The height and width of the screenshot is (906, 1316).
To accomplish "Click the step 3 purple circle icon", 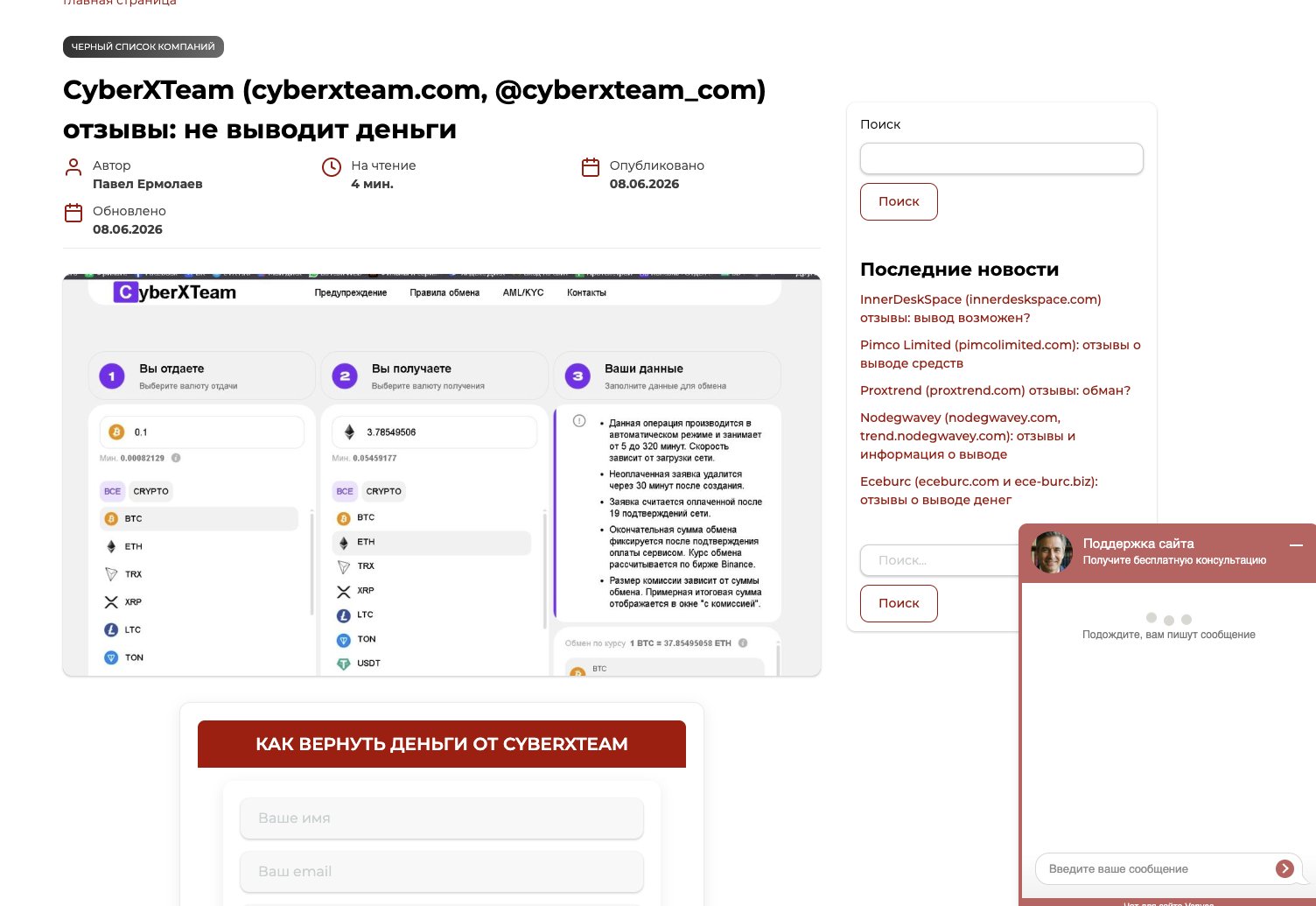I will [577, 376].
